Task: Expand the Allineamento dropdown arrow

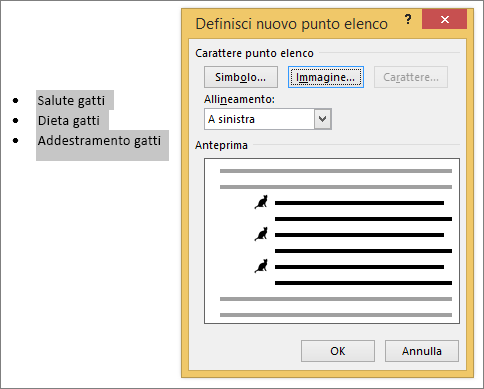Action: [322, 119]
